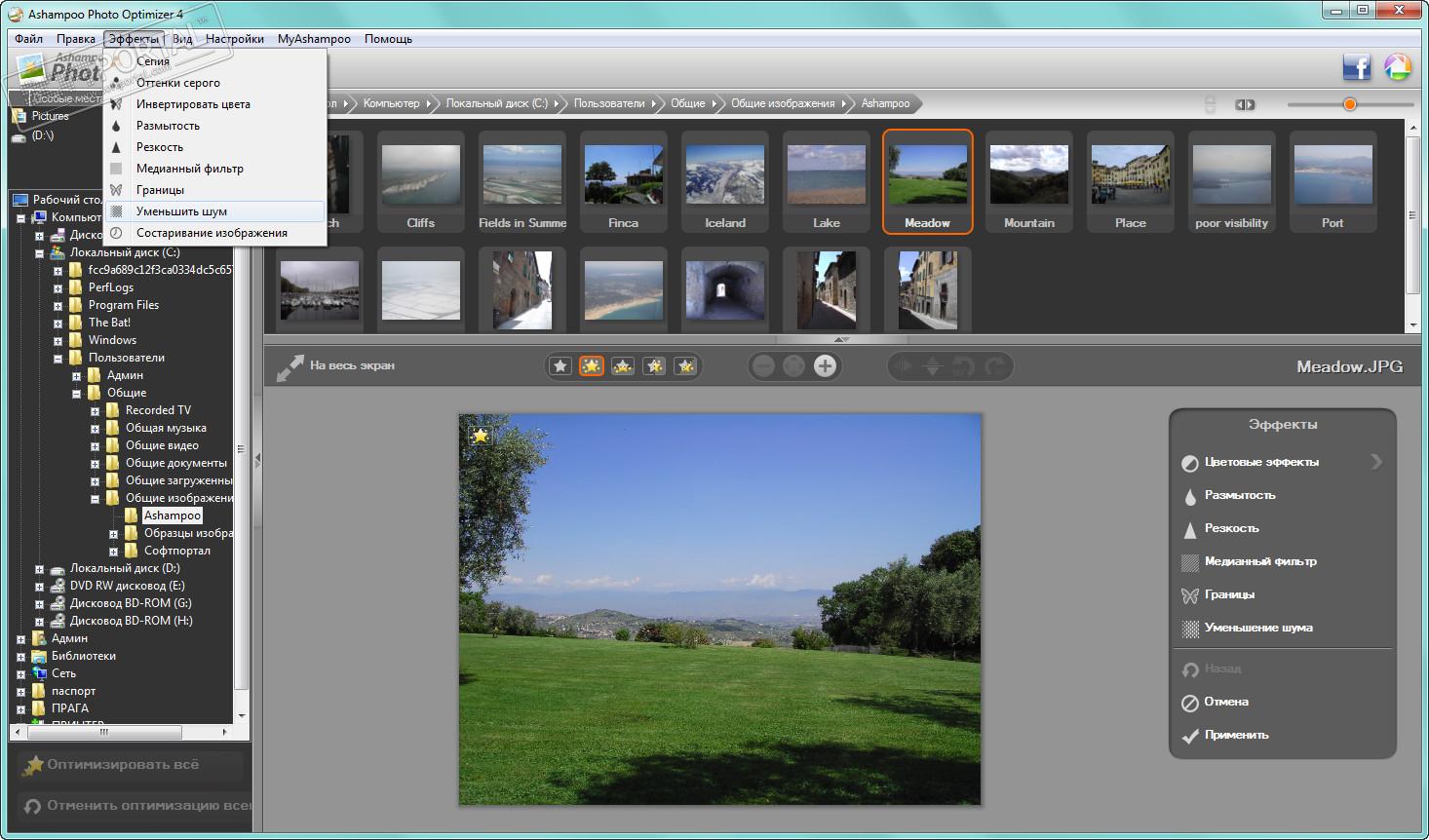Choose Уменьшить шум from Эффекты menu
The height and width of the screenshot is (840, 1429).
215,211
